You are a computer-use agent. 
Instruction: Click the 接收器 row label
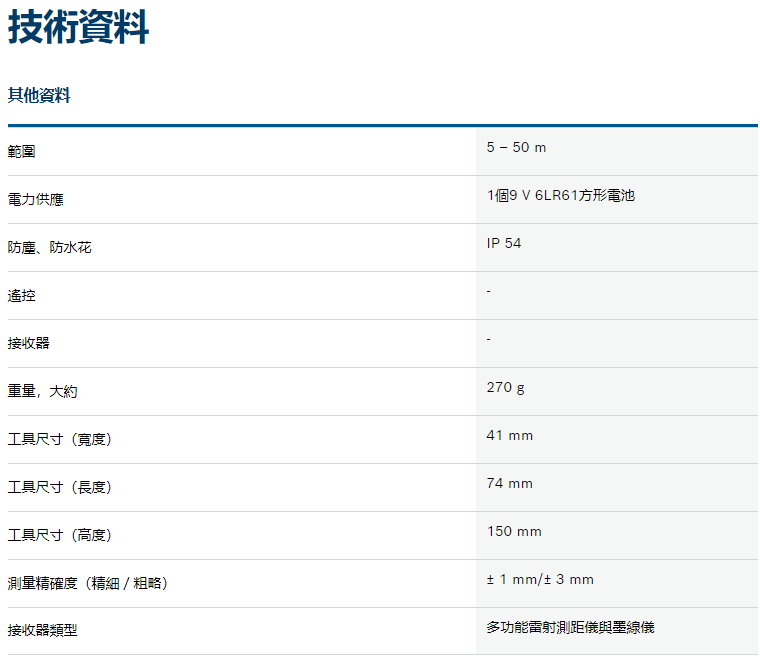29,343
